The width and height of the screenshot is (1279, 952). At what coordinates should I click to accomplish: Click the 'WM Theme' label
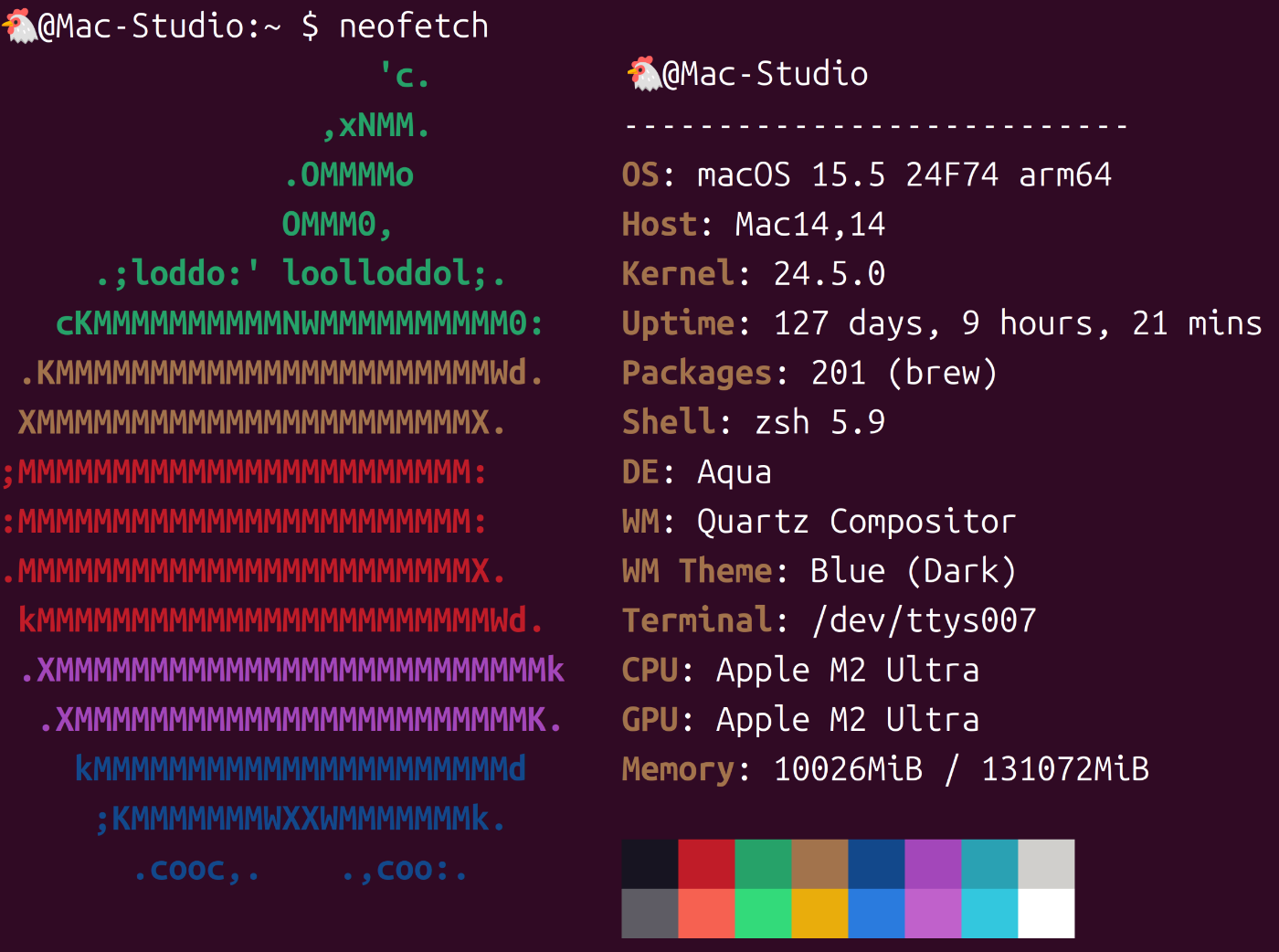click(697, 571)
